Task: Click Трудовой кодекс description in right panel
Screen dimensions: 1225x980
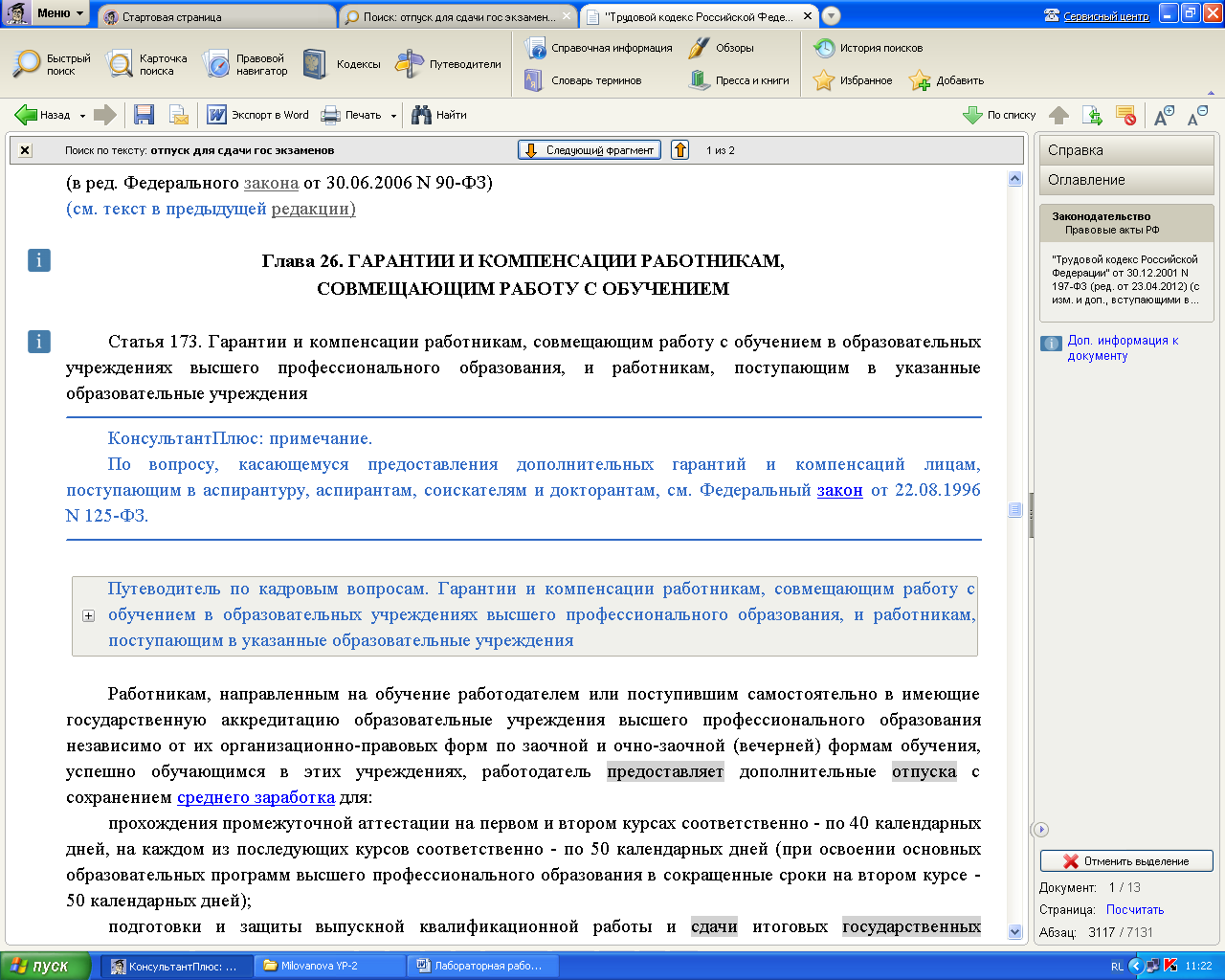Action: point(1126,279)
